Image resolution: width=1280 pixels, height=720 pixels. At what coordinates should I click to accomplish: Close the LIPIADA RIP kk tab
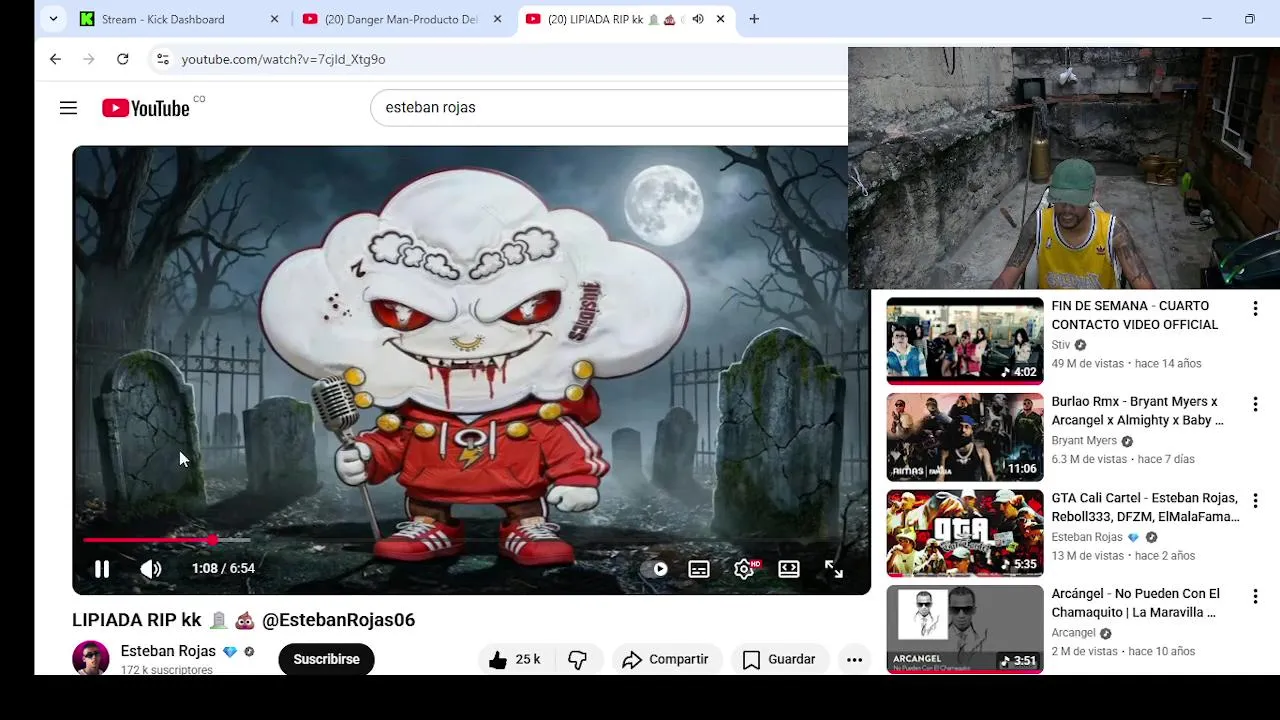(x=720, y=19)
